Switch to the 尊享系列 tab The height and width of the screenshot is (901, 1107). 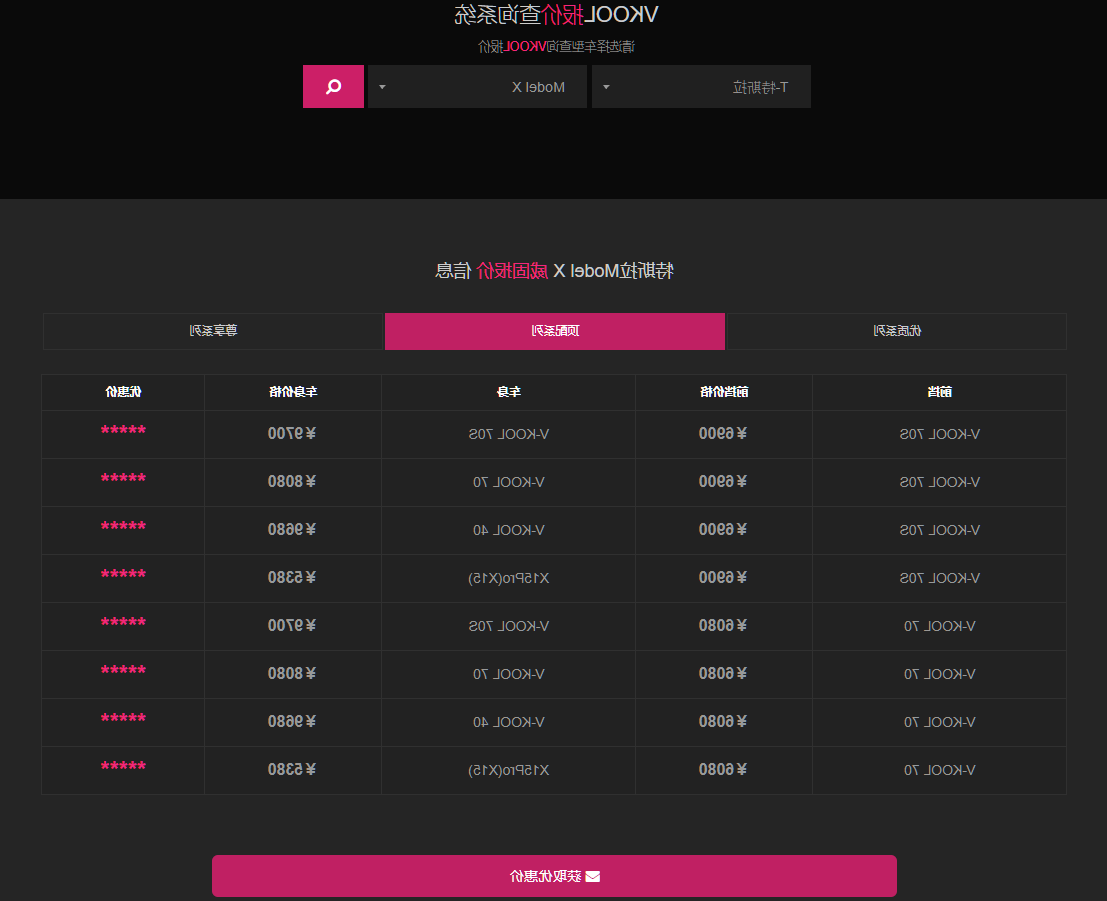pyautogui.click(x=213, y=331)
